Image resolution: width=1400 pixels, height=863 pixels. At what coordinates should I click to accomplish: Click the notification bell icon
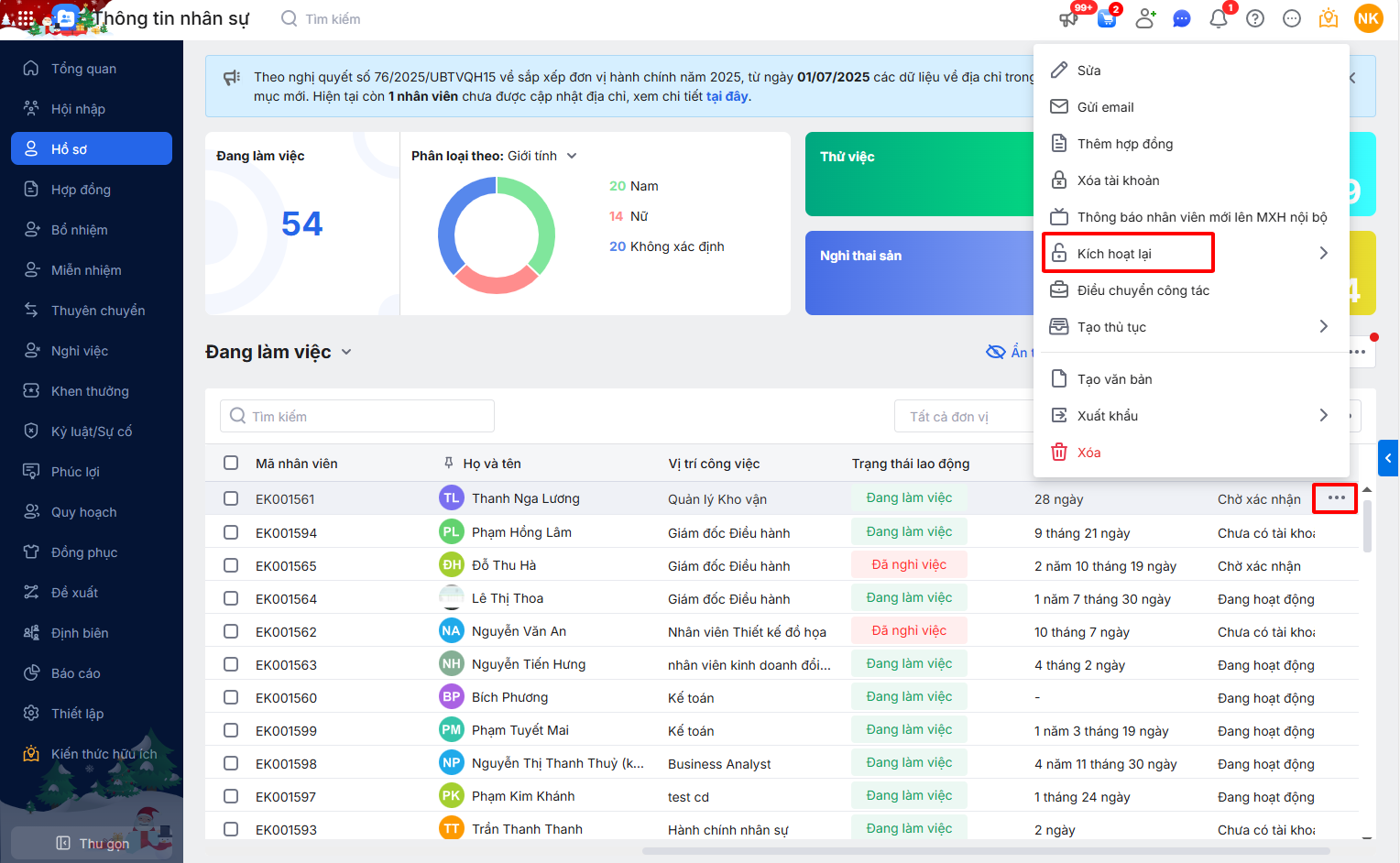(1218, 18)
